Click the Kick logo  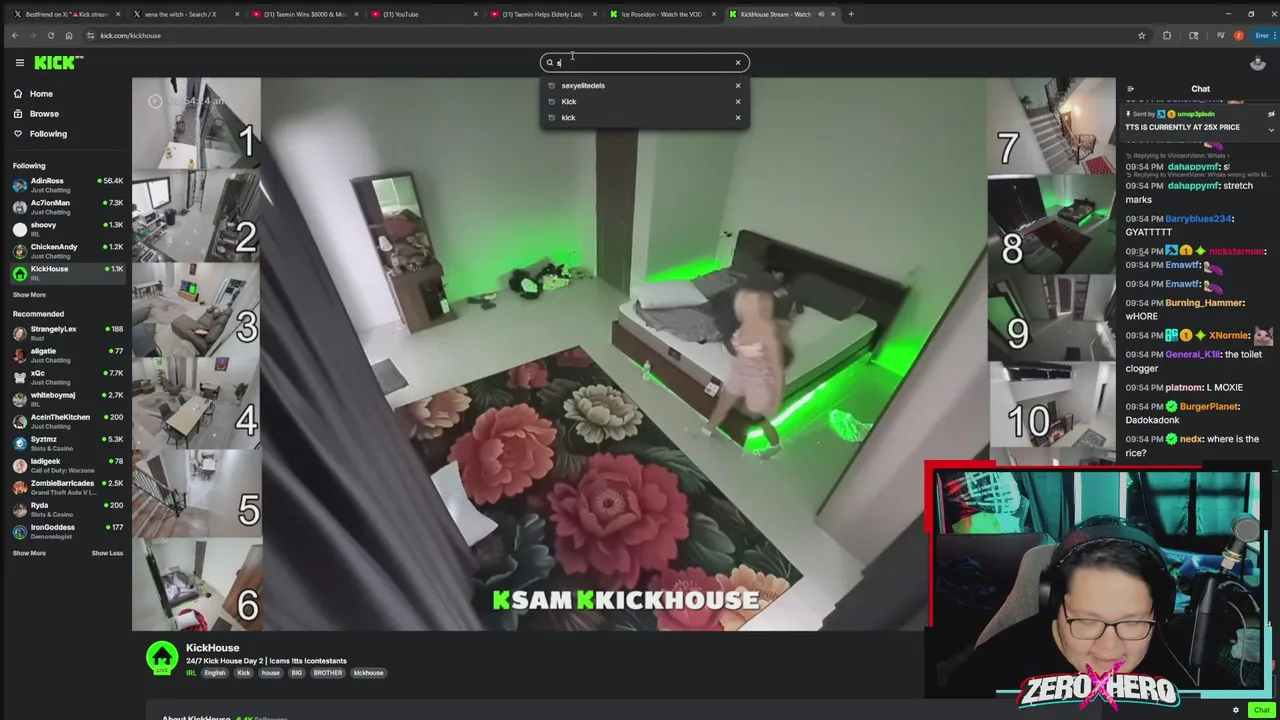pyautogui.click(x=59, y=62)
